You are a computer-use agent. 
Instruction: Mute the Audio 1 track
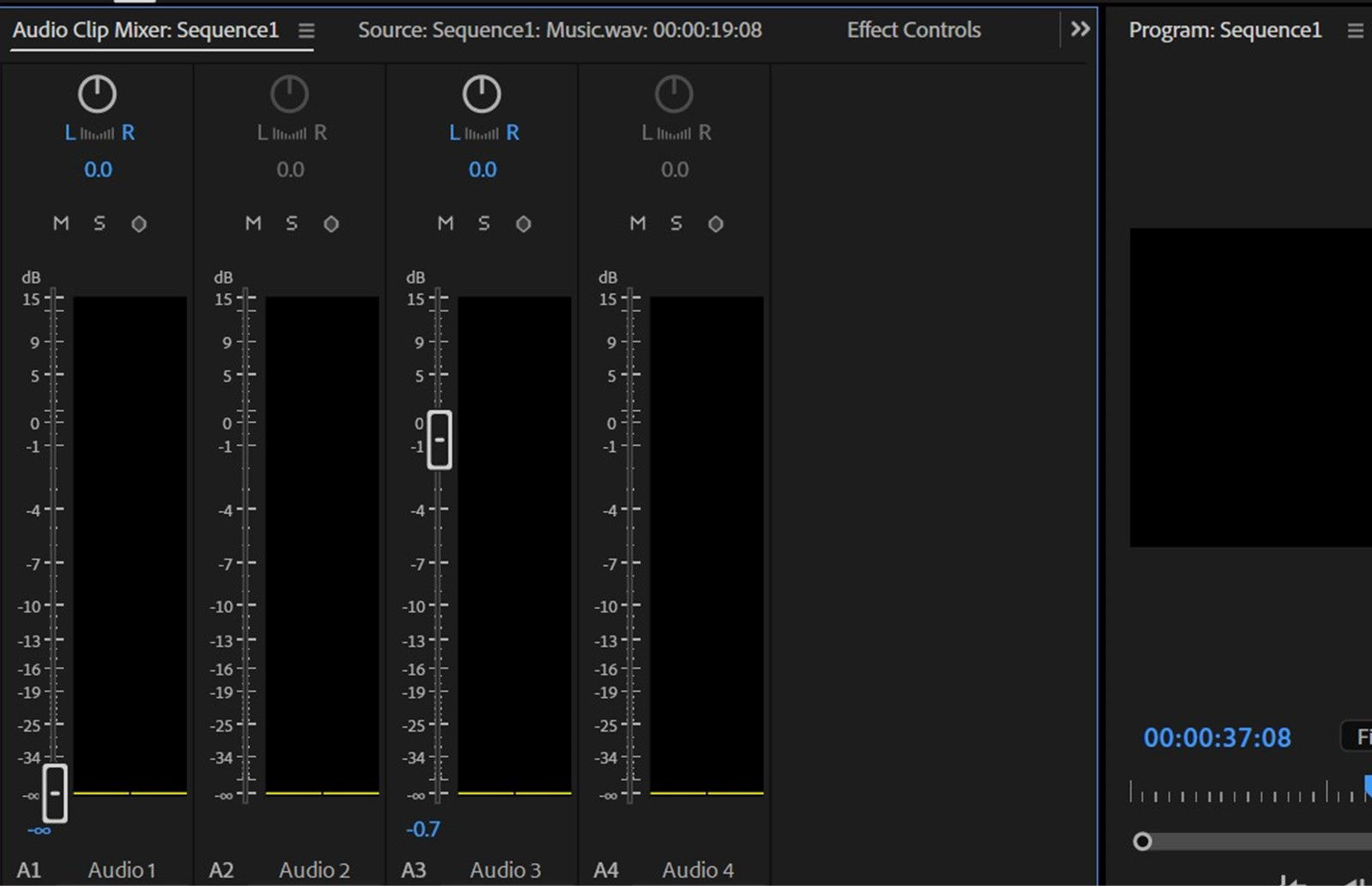point(60,224)
